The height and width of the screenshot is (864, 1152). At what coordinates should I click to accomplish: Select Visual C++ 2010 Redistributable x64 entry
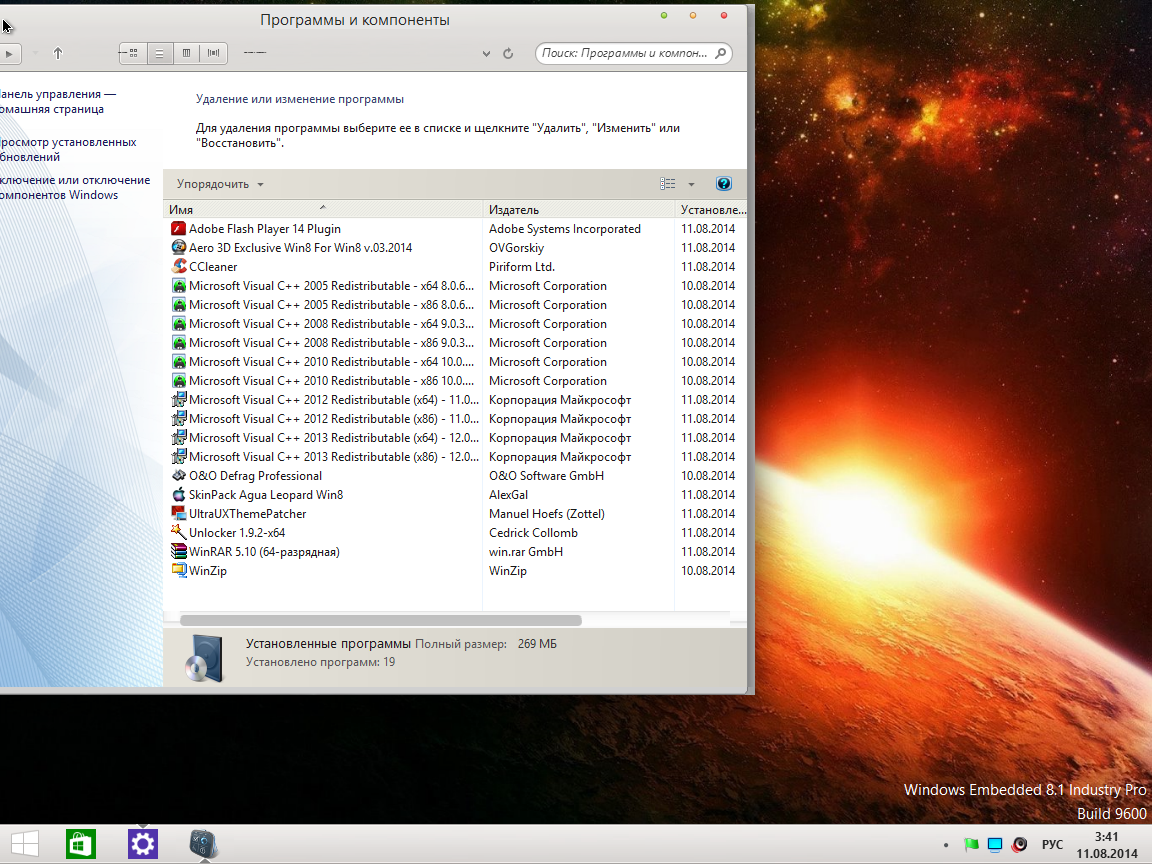[x=331, y=361]
